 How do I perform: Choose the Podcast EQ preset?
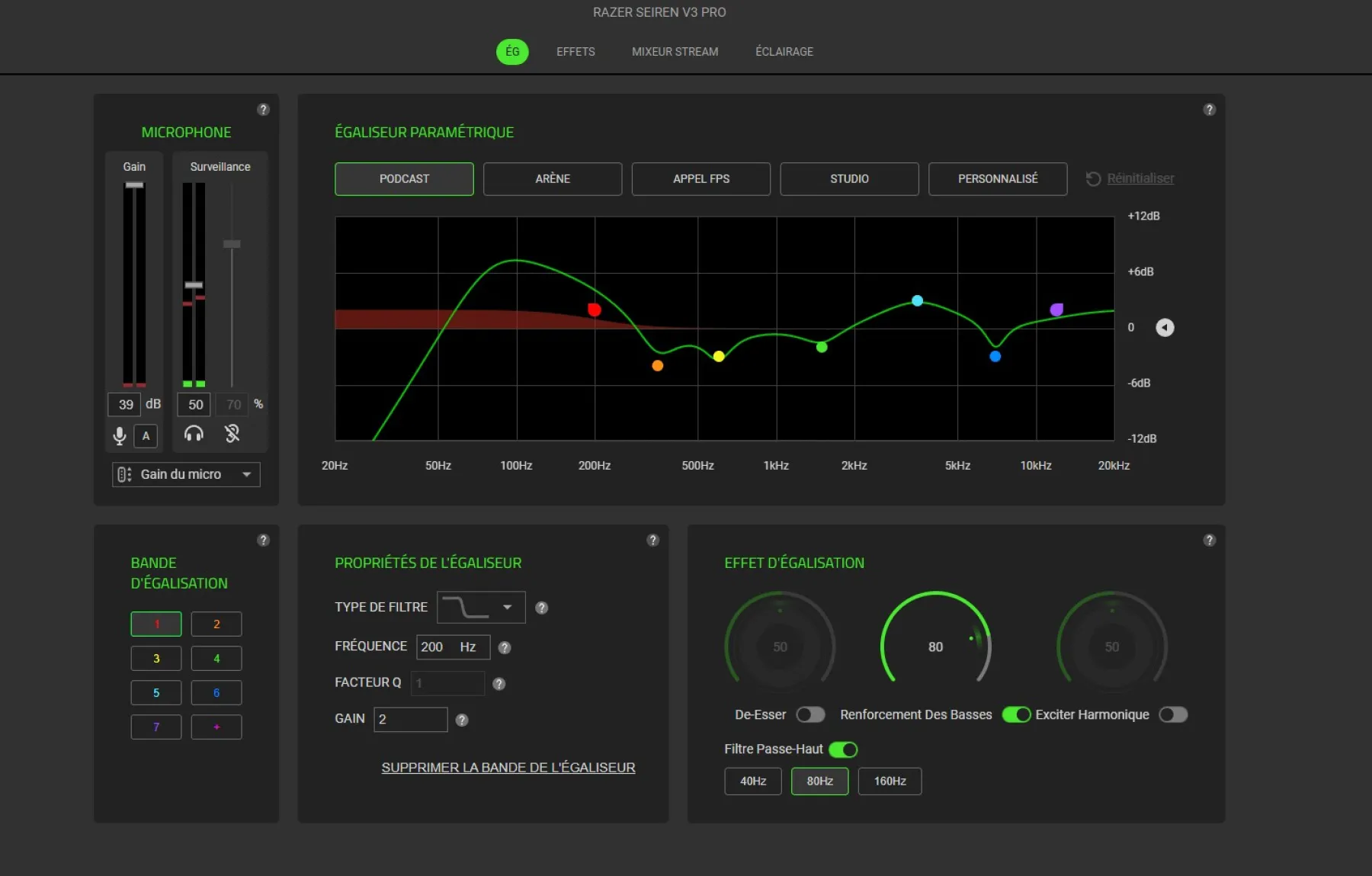tap(404, 179)
